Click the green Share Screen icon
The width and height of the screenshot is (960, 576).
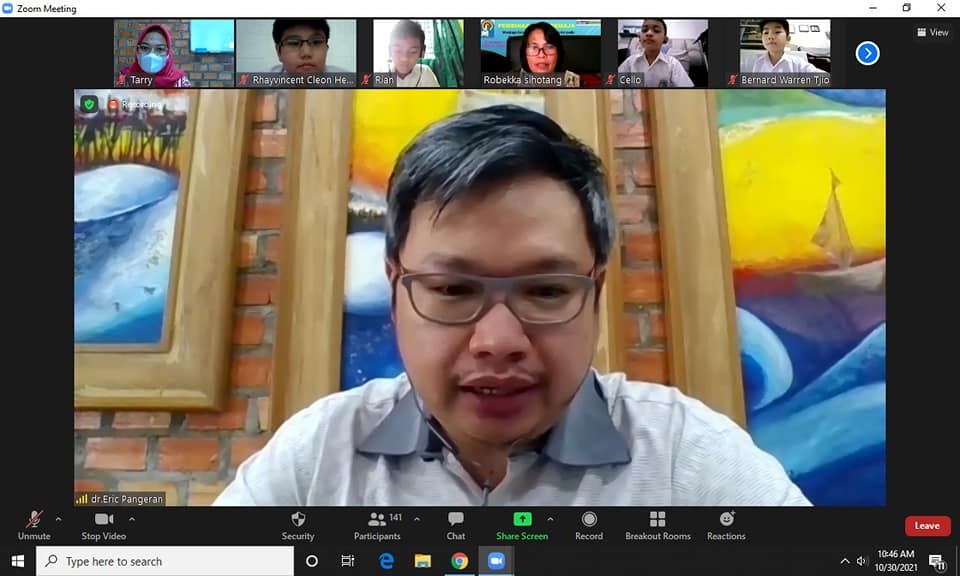522,519
